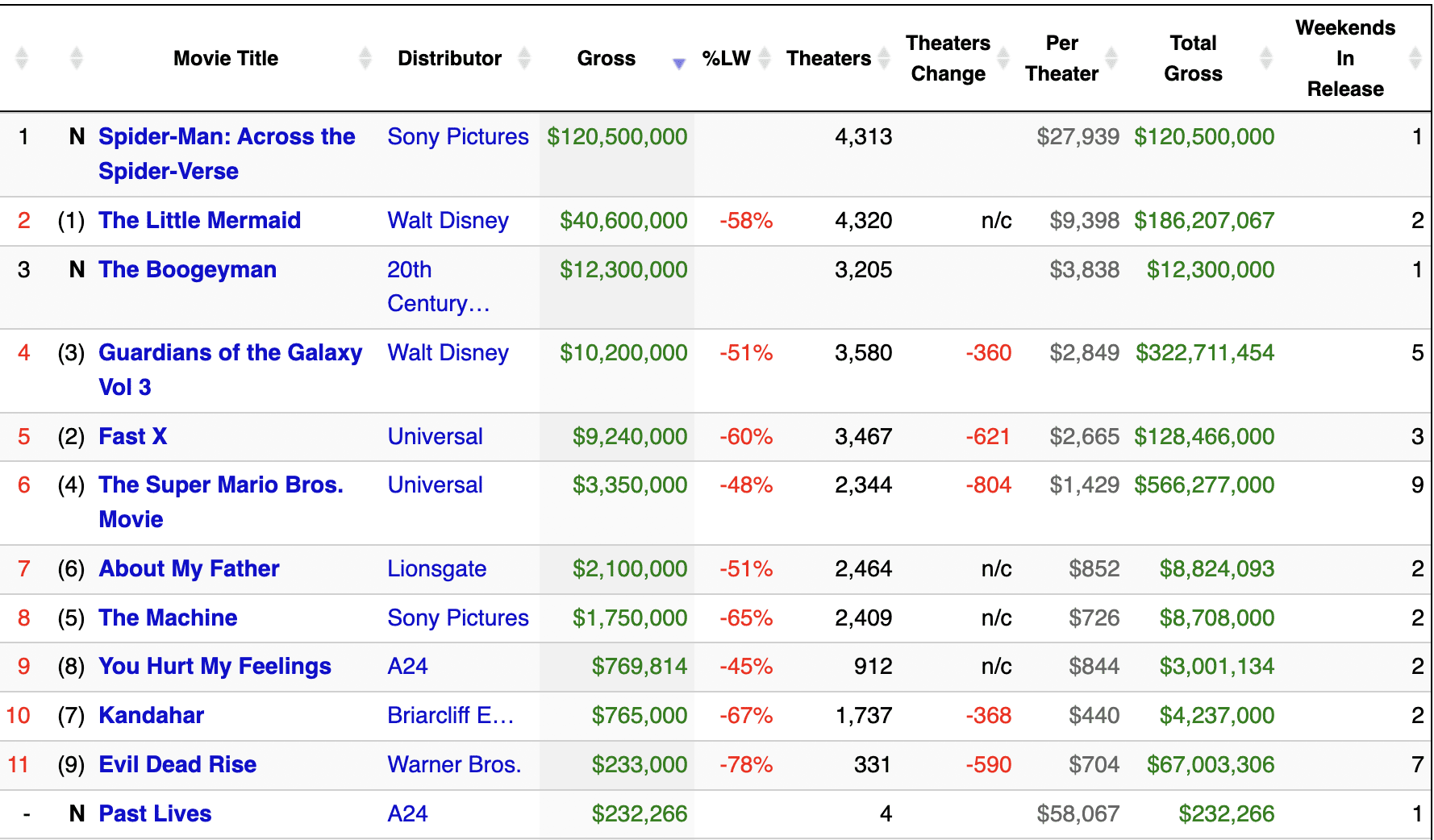Open Evil Dead Rise link
Screen dimensions: 1434x840
(x=177, y=765)
